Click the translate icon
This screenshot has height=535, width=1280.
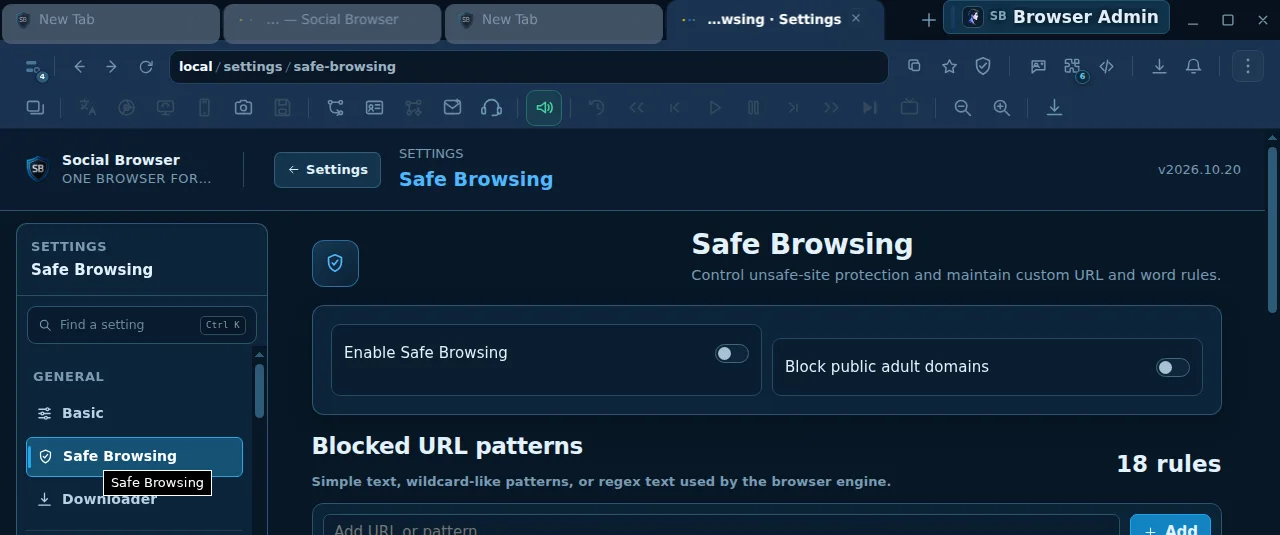click(x=88, y=108)
